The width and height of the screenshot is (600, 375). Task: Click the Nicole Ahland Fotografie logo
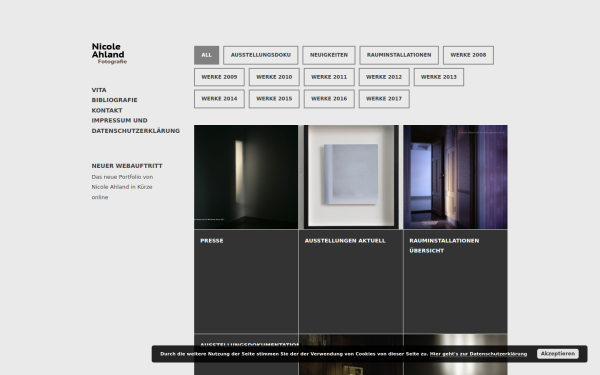[109, 54]
